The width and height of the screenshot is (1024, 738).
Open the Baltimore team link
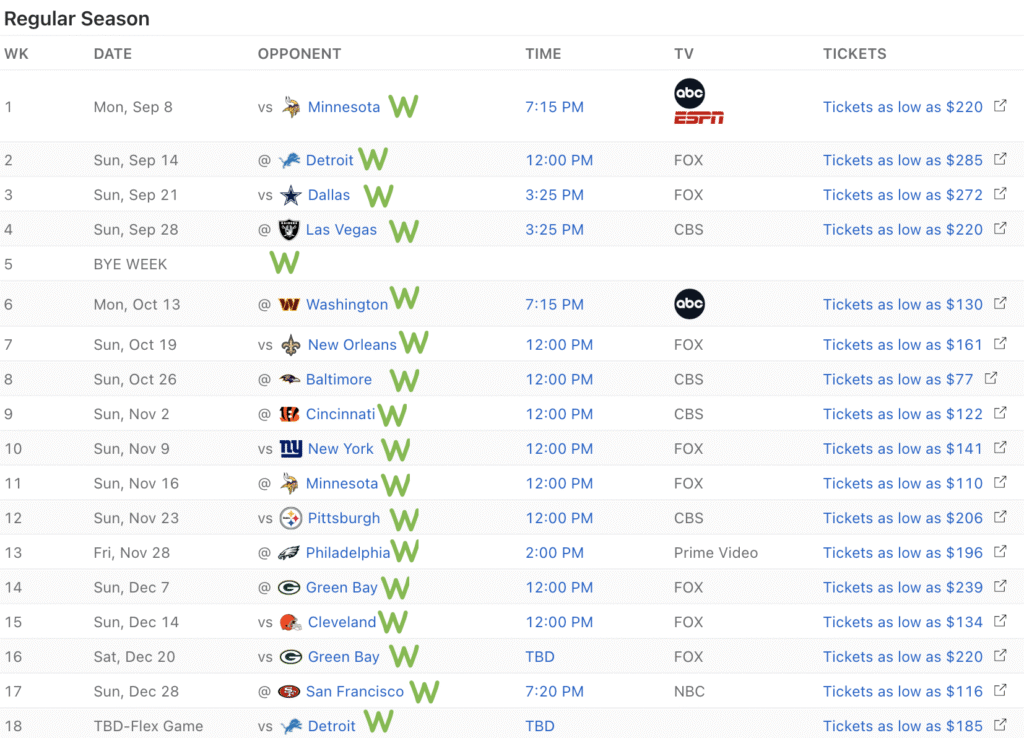pyautogui.click(x=338, y=379)
